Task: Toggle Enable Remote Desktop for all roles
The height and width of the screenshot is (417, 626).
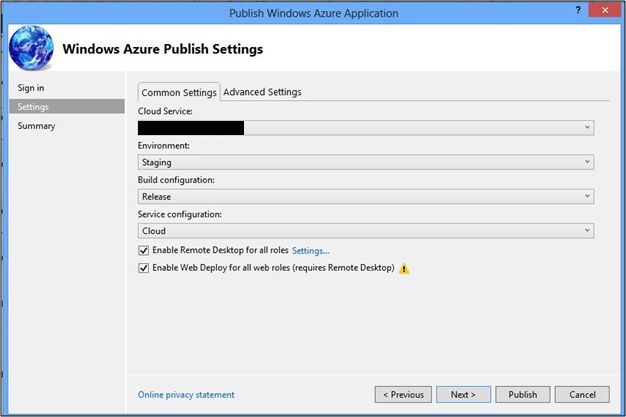Action: point(144,250)
